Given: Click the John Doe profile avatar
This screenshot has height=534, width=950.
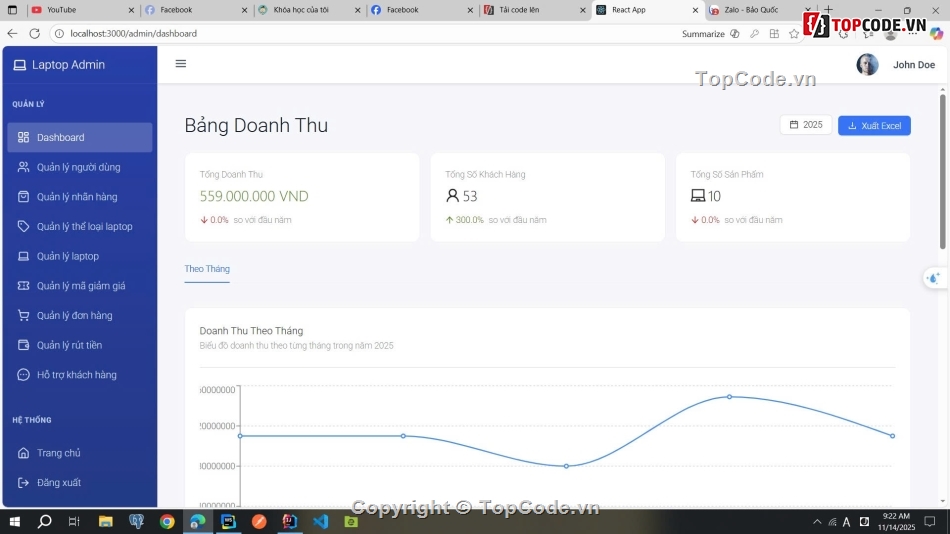Looking at the screenshot, I should 867,65.
